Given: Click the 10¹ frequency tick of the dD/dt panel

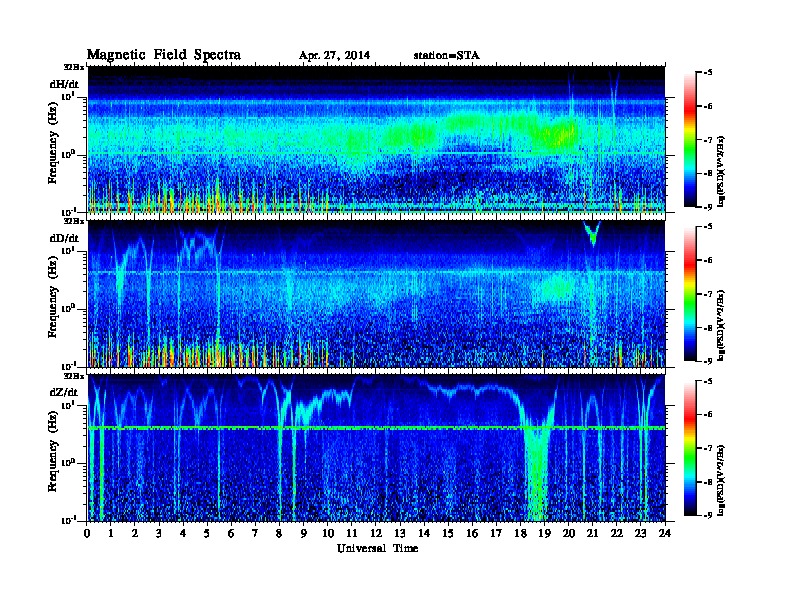Looking at the screenshot, I should (68, 250).
